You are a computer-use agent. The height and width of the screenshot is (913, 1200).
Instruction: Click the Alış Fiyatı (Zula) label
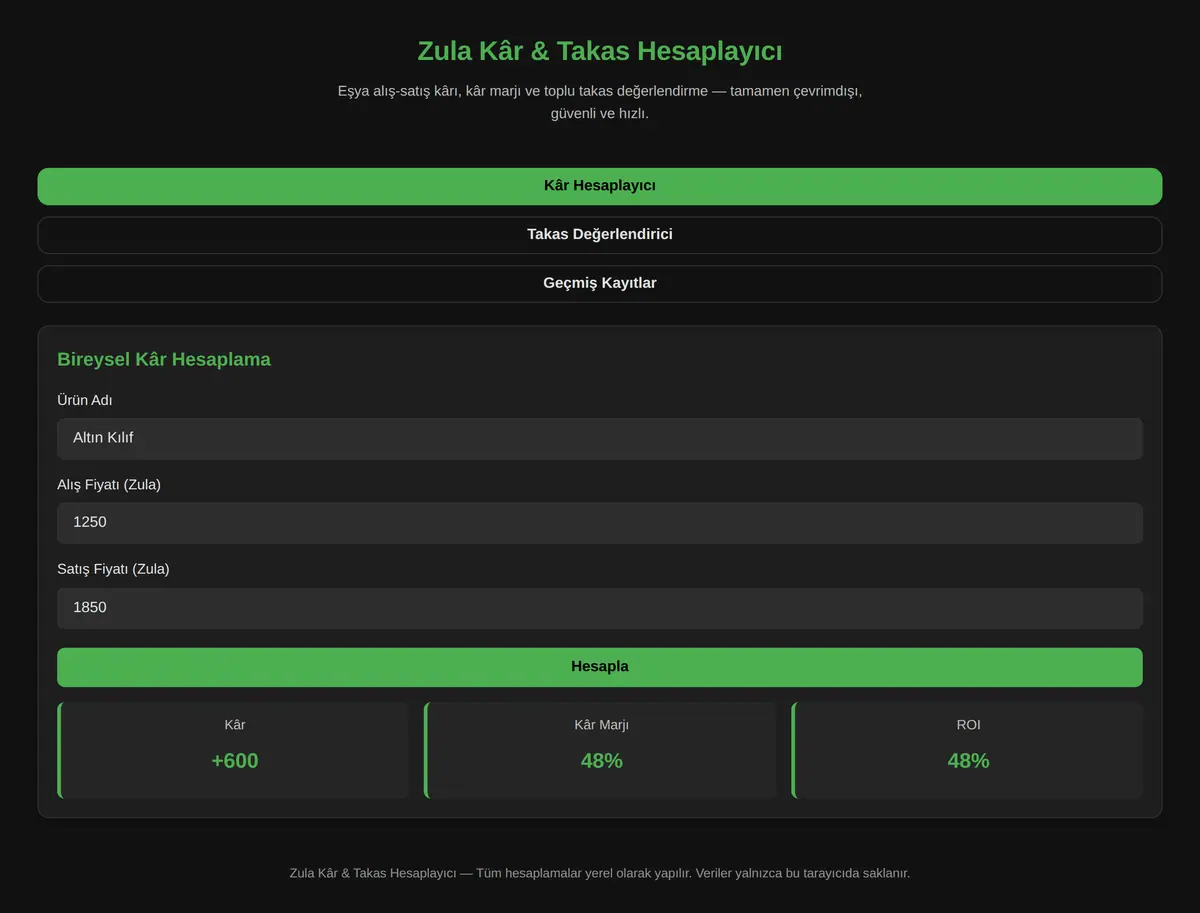(109, 485)
